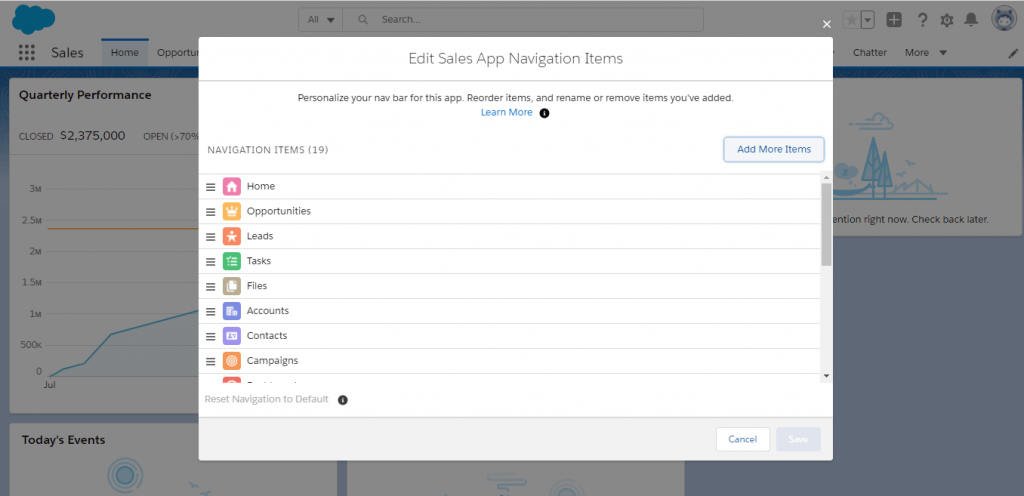Open the help question mark icon
Viewport: 1024px width, 496px height.
click(922, 20)
